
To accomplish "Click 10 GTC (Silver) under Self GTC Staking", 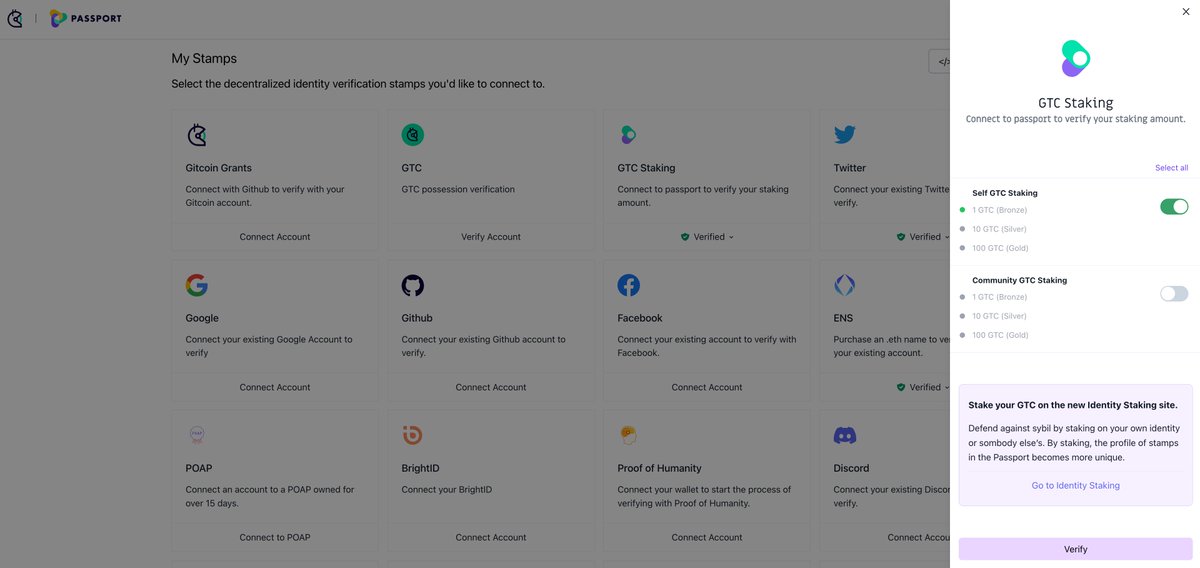I will point(1000,229).
